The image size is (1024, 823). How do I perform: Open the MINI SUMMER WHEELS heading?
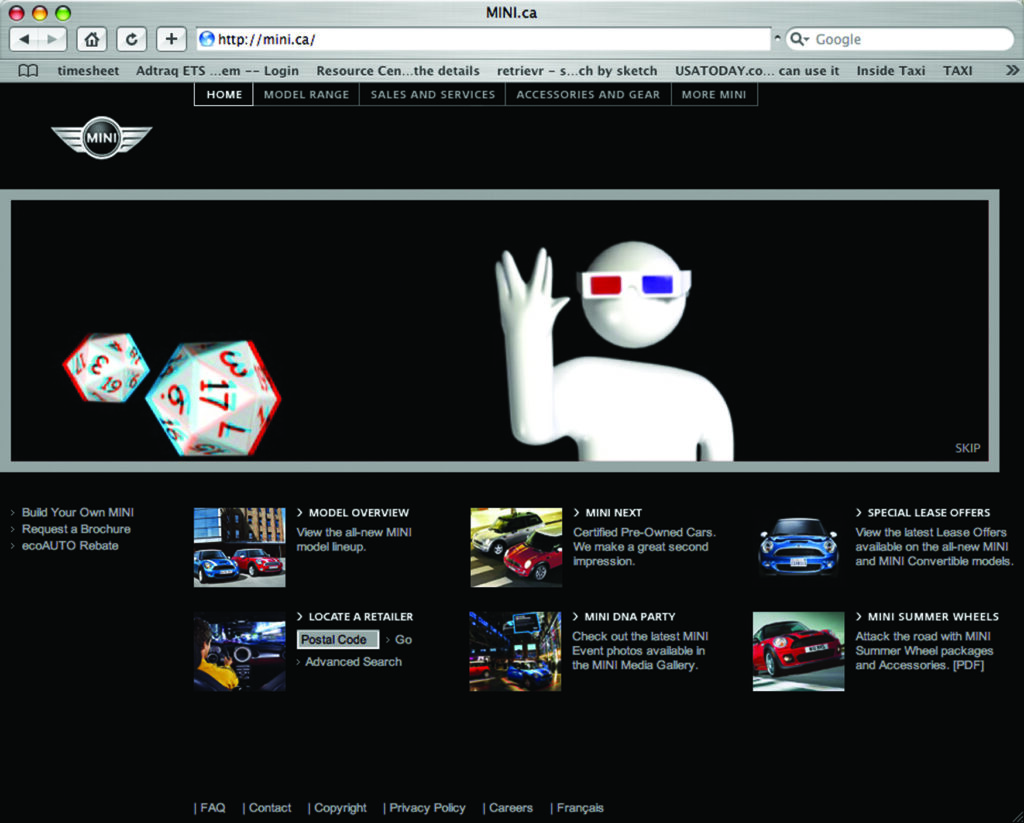pyautogui.click(x=933, y=617)
